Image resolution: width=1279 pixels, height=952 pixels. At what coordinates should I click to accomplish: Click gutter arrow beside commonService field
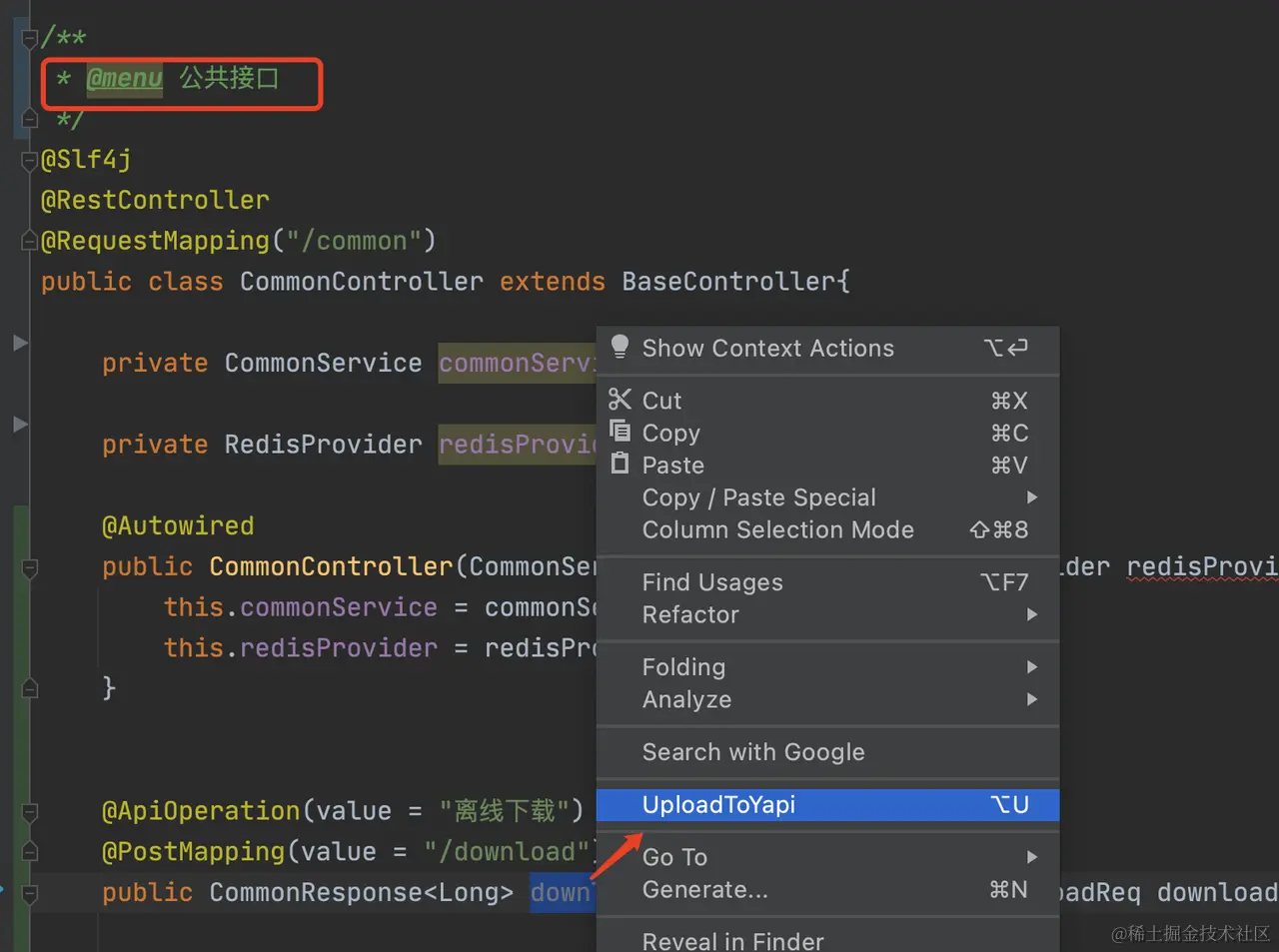click(x=20, y=343)
